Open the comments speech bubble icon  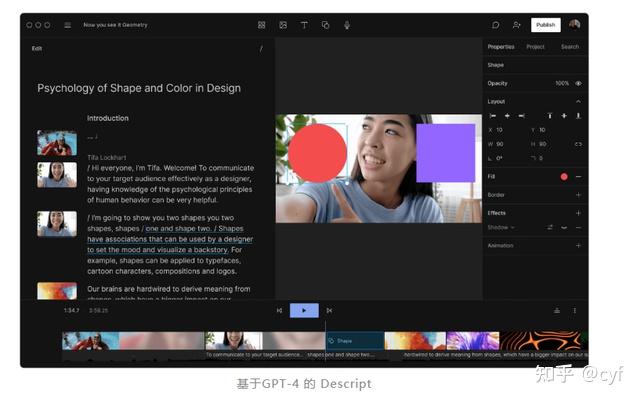(x=496, y=25)
